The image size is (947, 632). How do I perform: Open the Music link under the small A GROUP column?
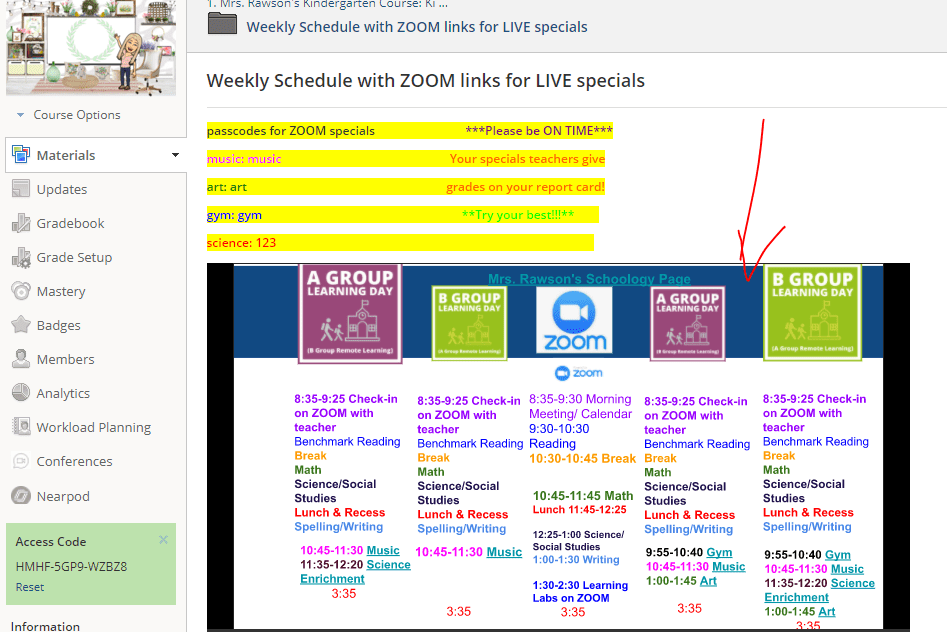pos(729,567)
